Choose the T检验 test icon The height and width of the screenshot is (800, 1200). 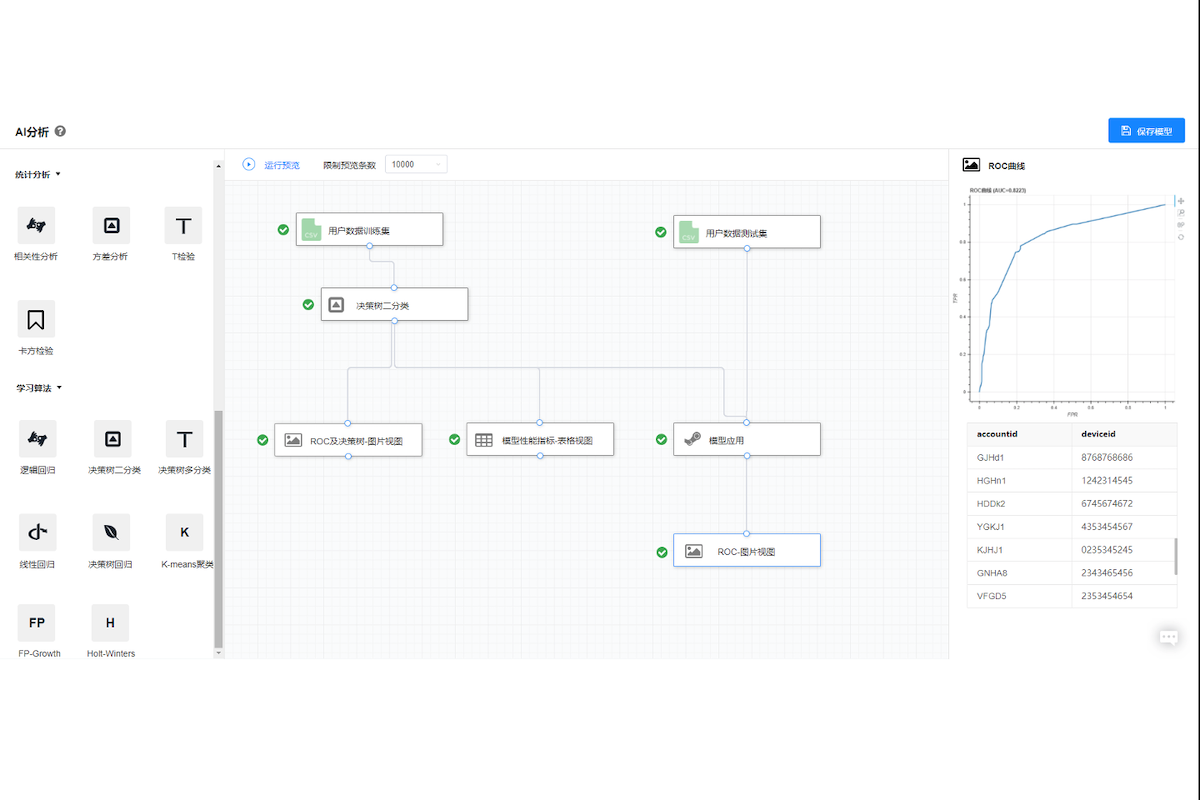click(x=183, y=226)
